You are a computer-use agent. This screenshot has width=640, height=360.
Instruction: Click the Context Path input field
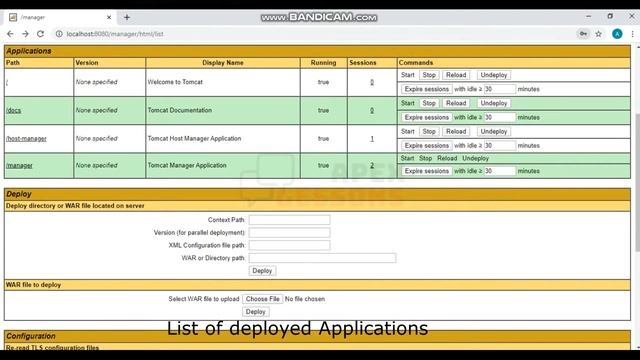point(289,220)
